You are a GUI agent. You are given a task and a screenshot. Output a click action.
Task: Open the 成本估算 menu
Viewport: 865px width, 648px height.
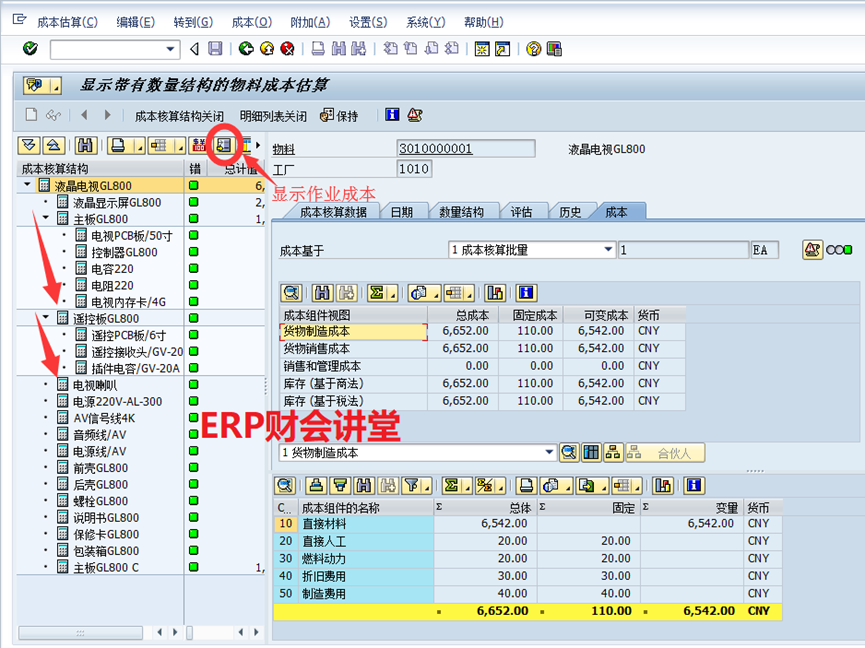click(x=67, y=22)
